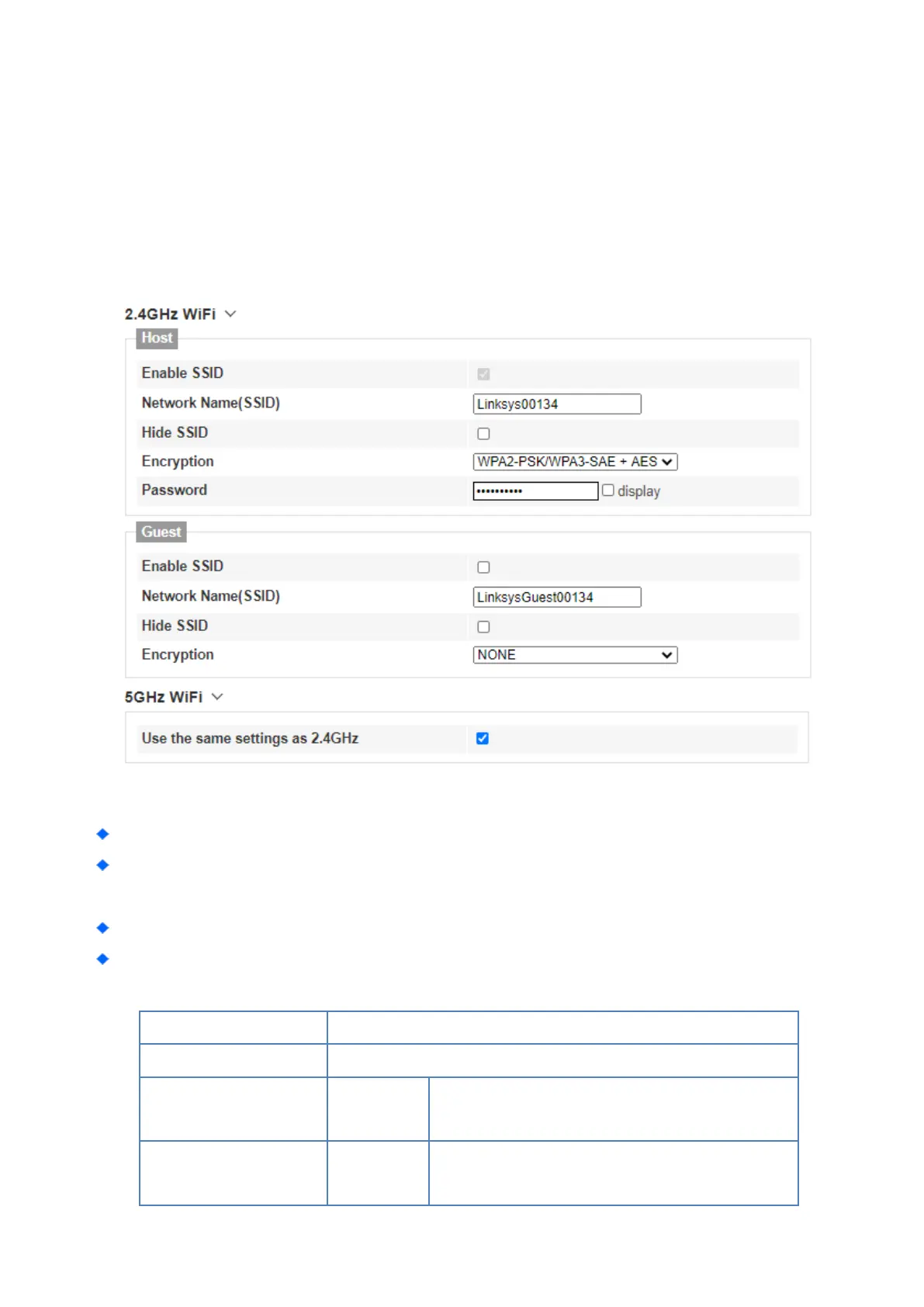This screenshot has width=924, height=1307.
Task: Uncheck Use the same settings as 2.4GHz
Action: [483, 739]
